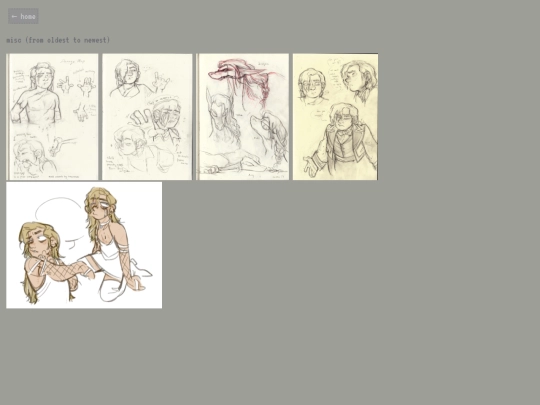Select the 'misc (from oldest to newest)' heading
540x405 pixels.
coord(58,40)
